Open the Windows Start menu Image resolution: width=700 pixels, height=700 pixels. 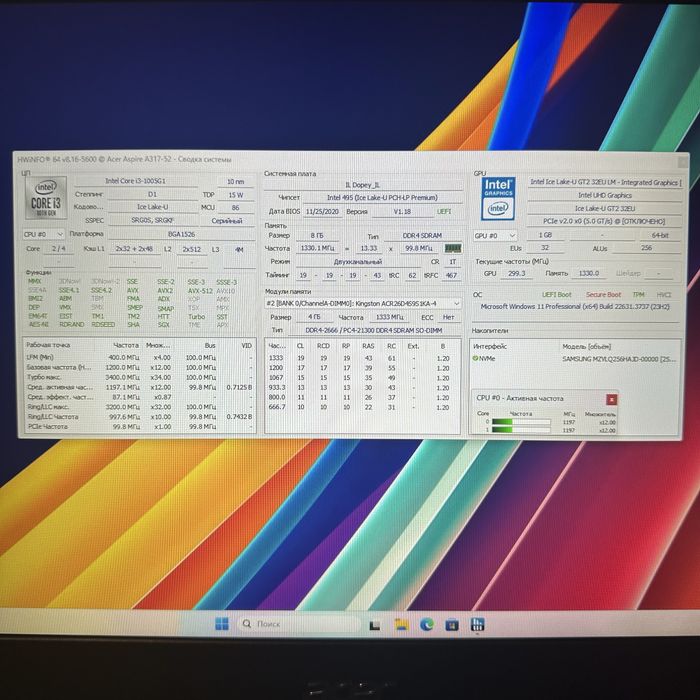point(221,624)
